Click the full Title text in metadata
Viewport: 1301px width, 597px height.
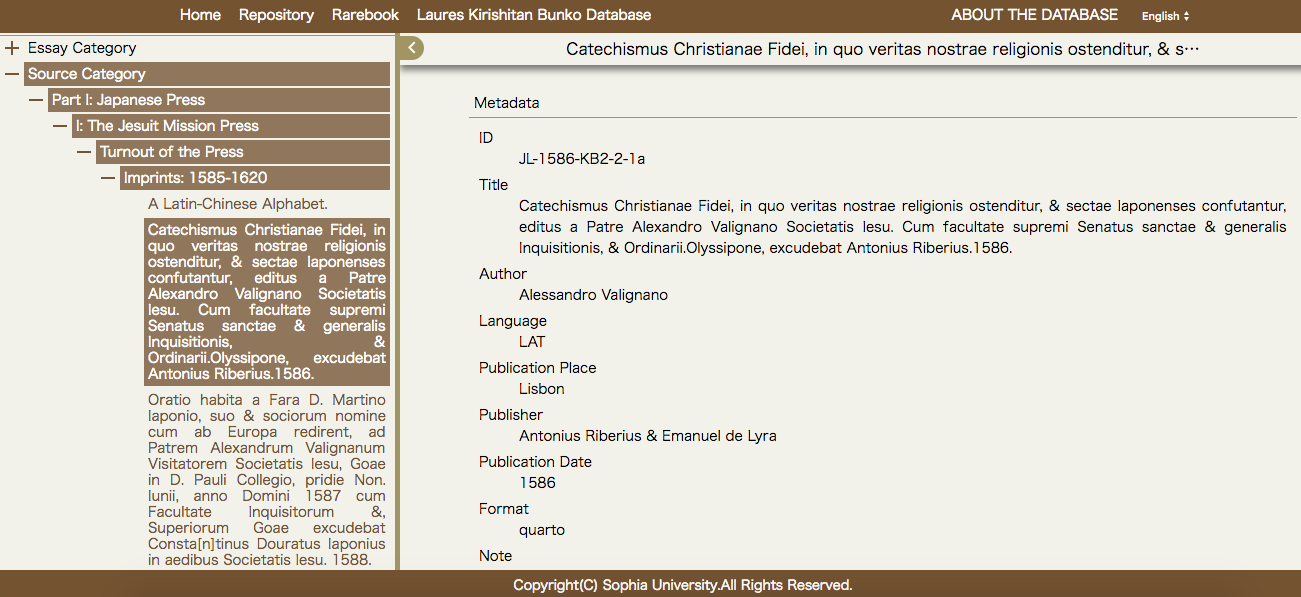coord(903,227)
